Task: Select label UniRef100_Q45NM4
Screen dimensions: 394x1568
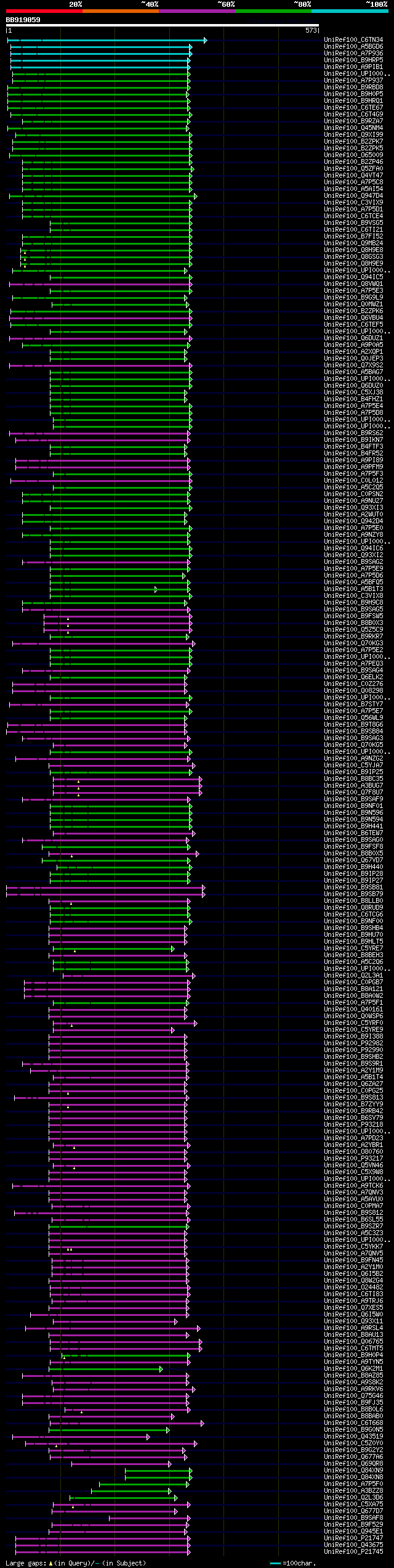Action: pyautogui.click(x=353, y=128)
